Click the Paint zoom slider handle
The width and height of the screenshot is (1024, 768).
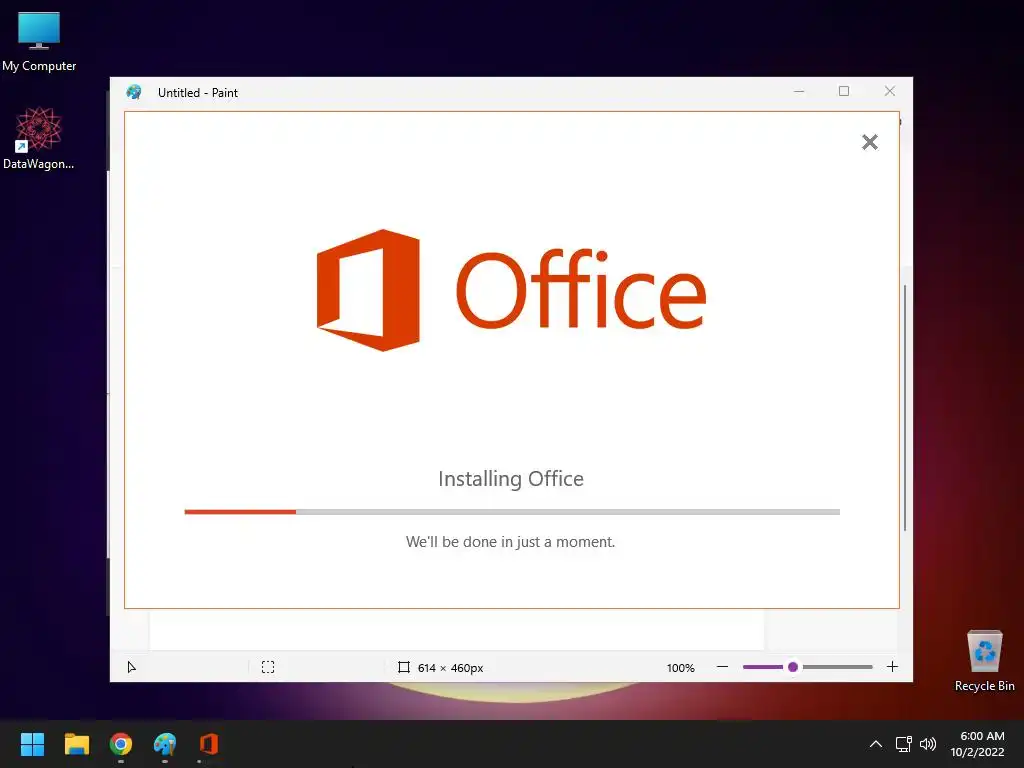tap(793, 667)
